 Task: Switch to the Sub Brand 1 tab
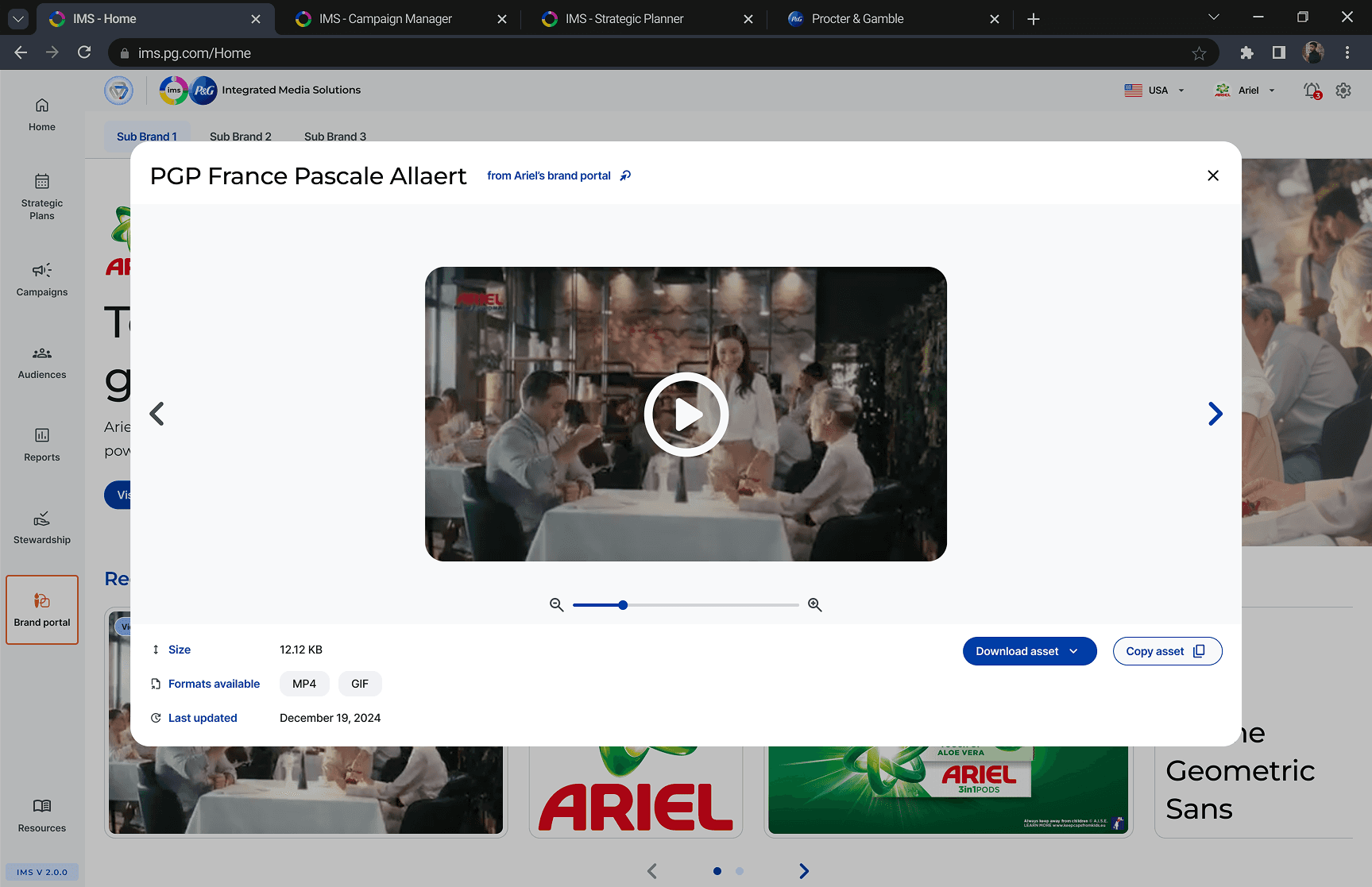(x=147, y=137)
